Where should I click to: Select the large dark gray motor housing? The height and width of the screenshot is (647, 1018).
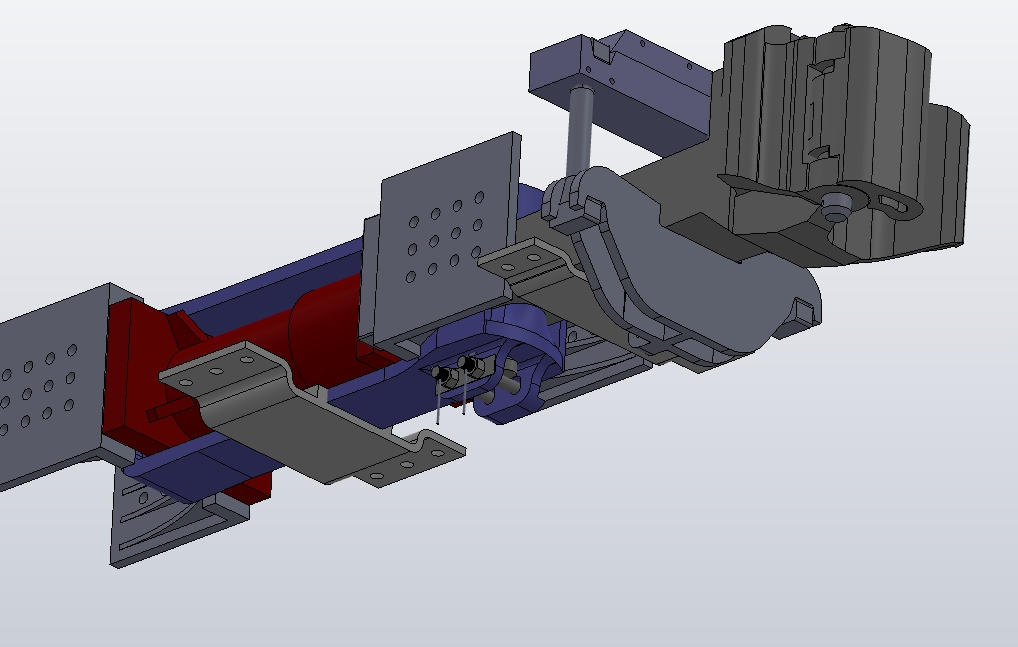[844, 130]
